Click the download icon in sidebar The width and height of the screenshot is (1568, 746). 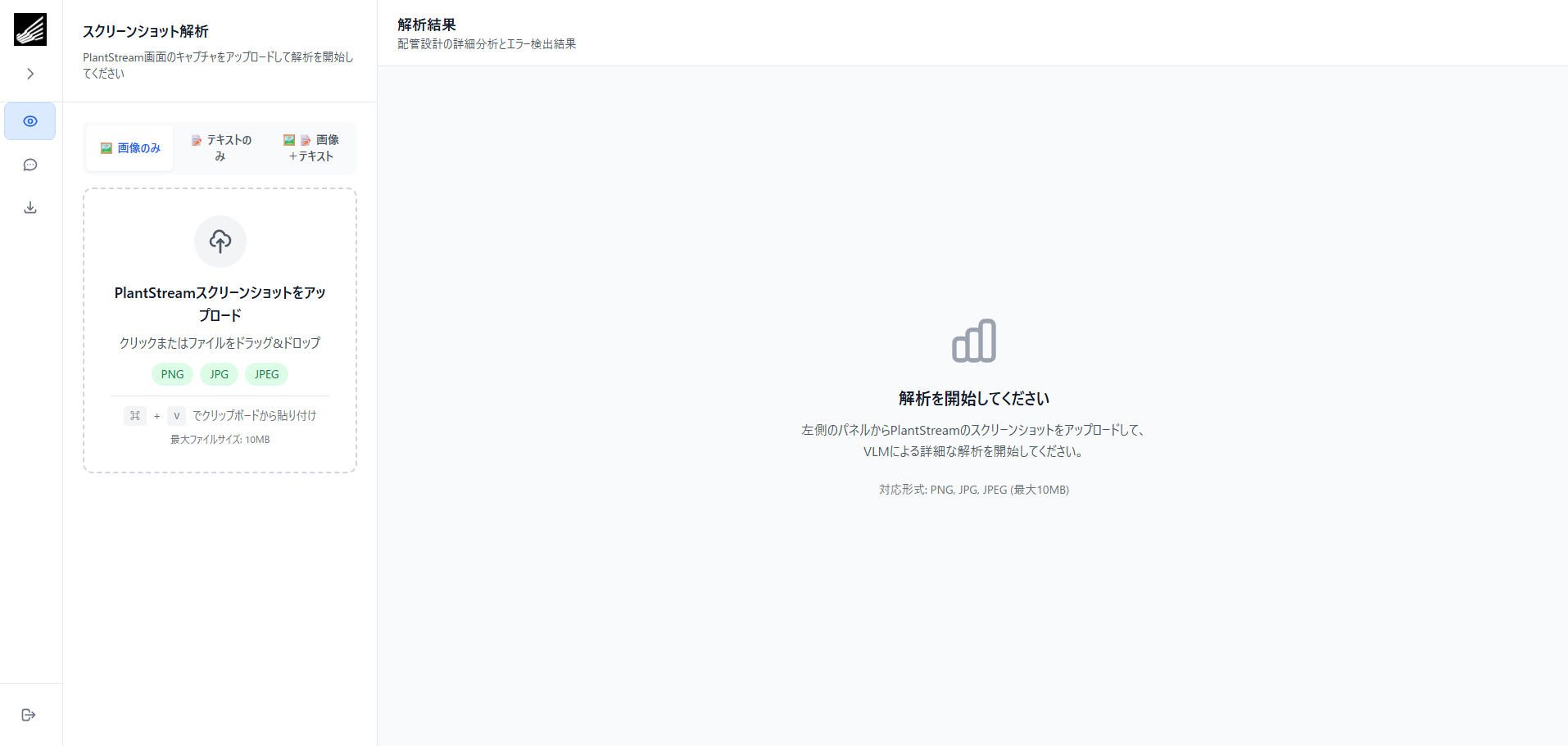tap(30, 207)
